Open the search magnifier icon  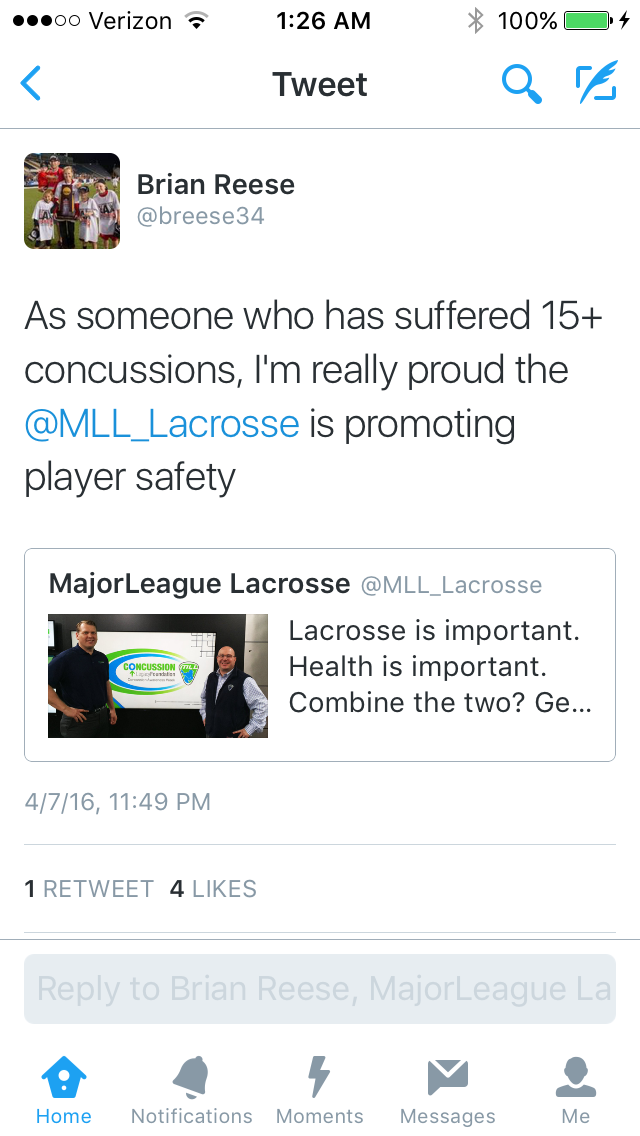(521, 84)
